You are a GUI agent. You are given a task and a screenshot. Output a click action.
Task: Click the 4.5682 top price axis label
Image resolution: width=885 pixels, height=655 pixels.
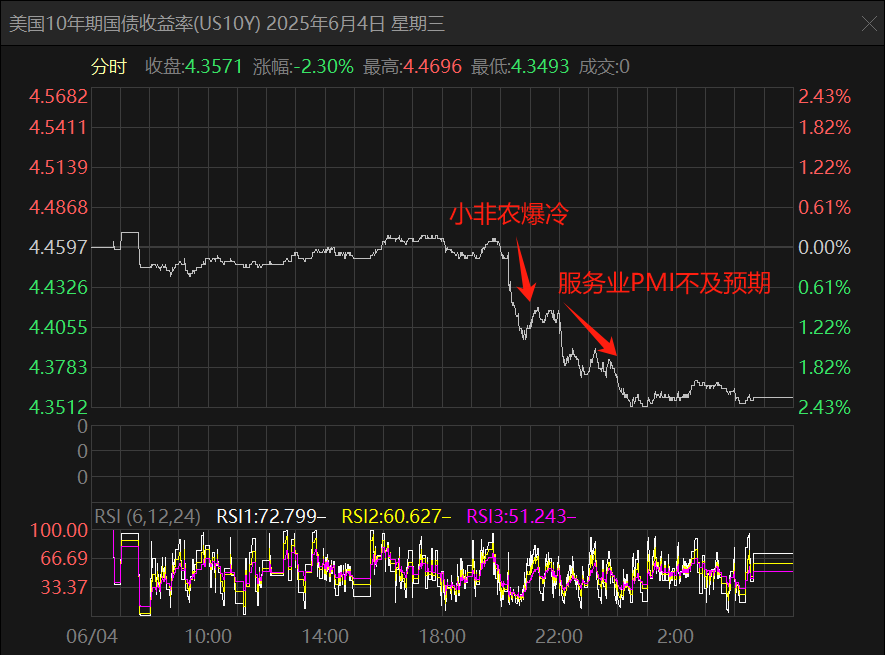[x=59, y=97]
